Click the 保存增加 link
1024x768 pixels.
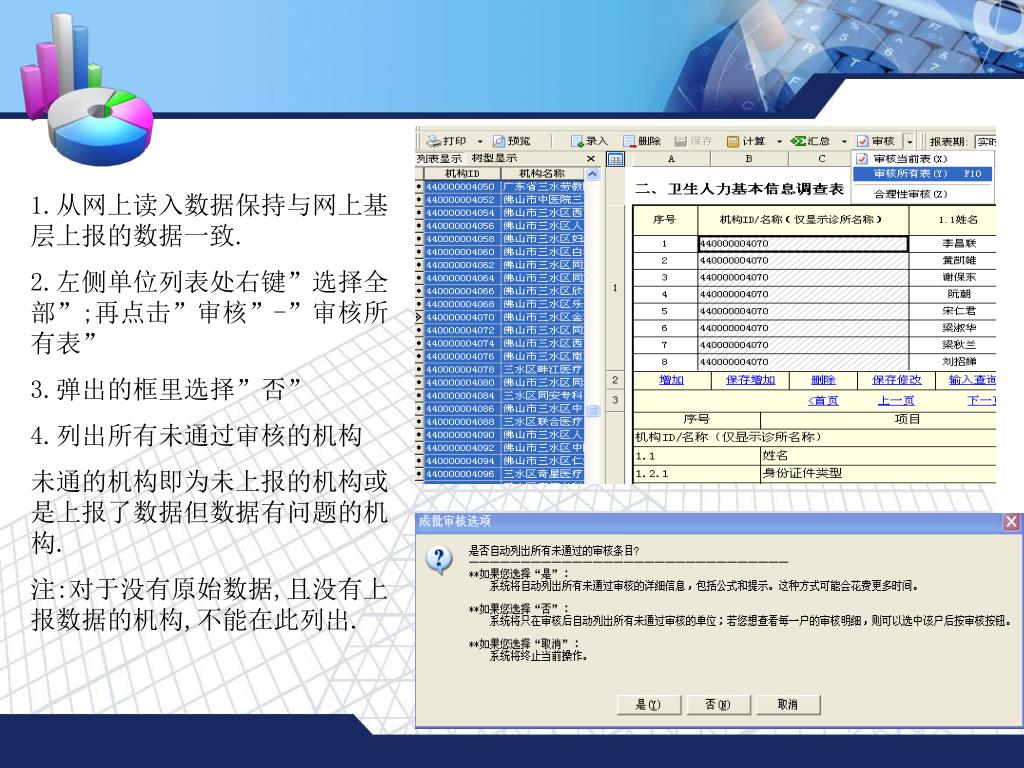tap(750, 380)
